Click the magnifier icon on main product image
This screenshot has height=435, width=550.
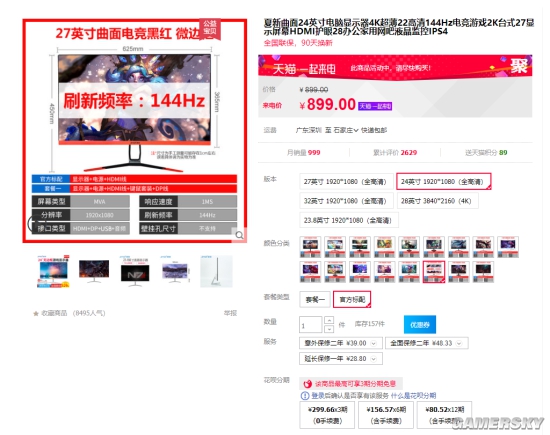(x=240, y=235)
